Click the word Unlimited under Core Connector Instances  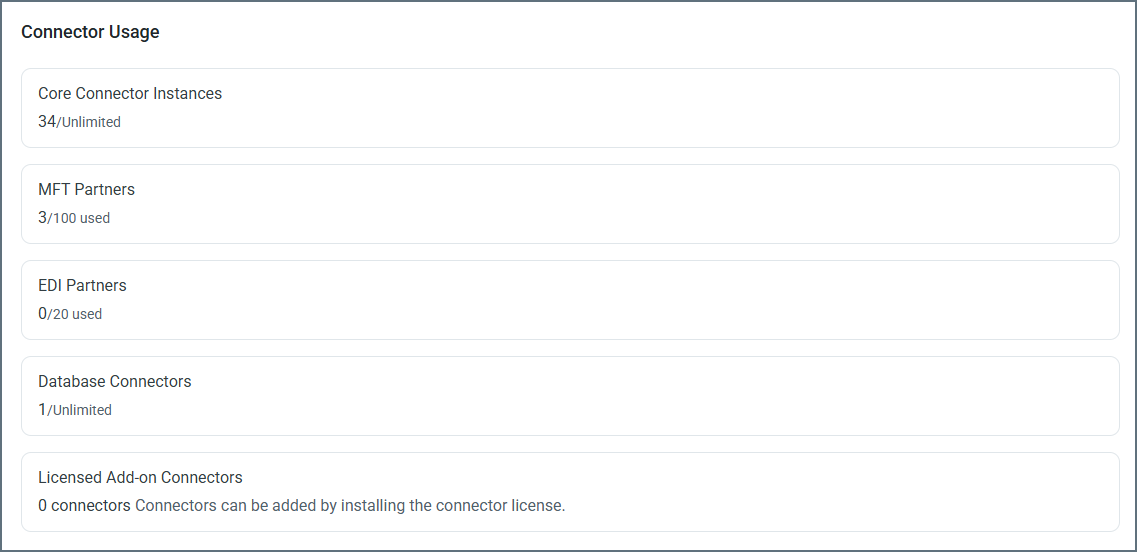pos(91,122)
